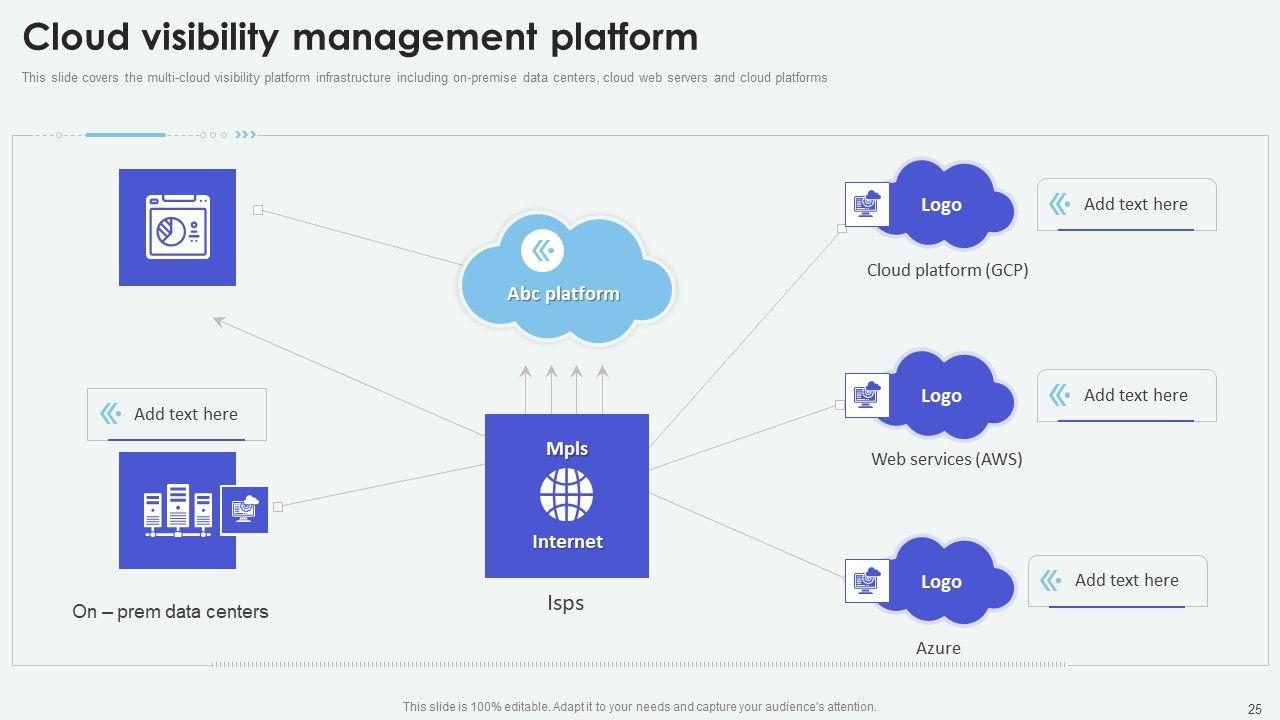
Task: Click the 'Isps' label under Internet box
Action: [x=565, y=603]
